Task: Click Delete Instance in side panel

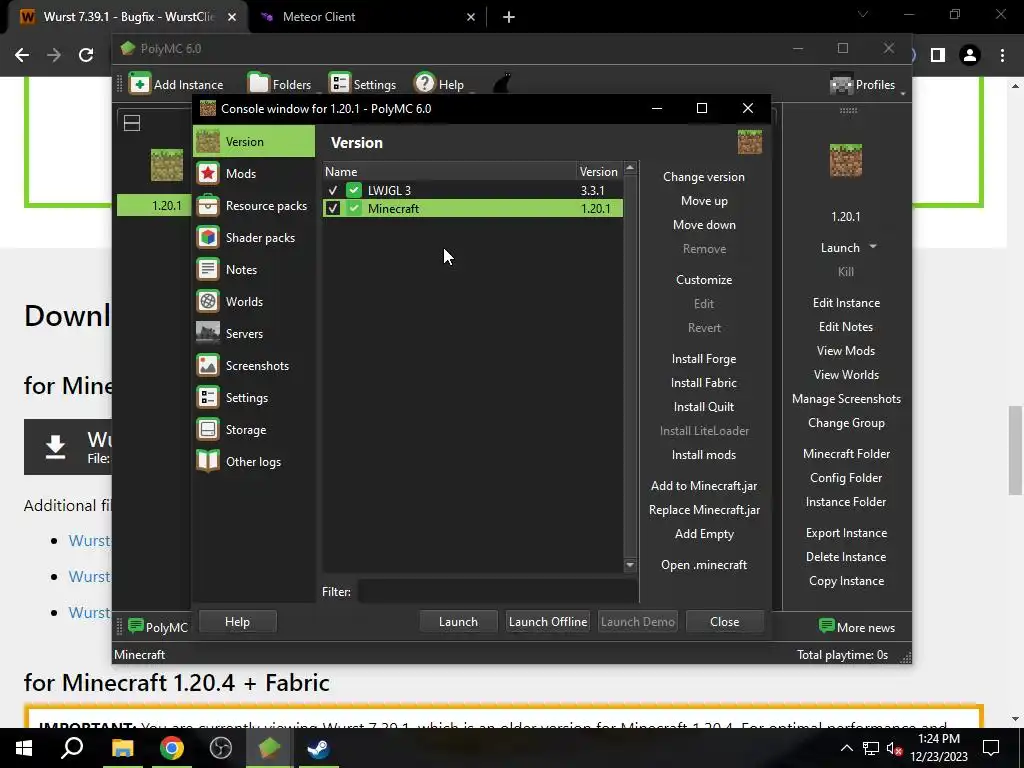Action: click(x=846, y=557)
